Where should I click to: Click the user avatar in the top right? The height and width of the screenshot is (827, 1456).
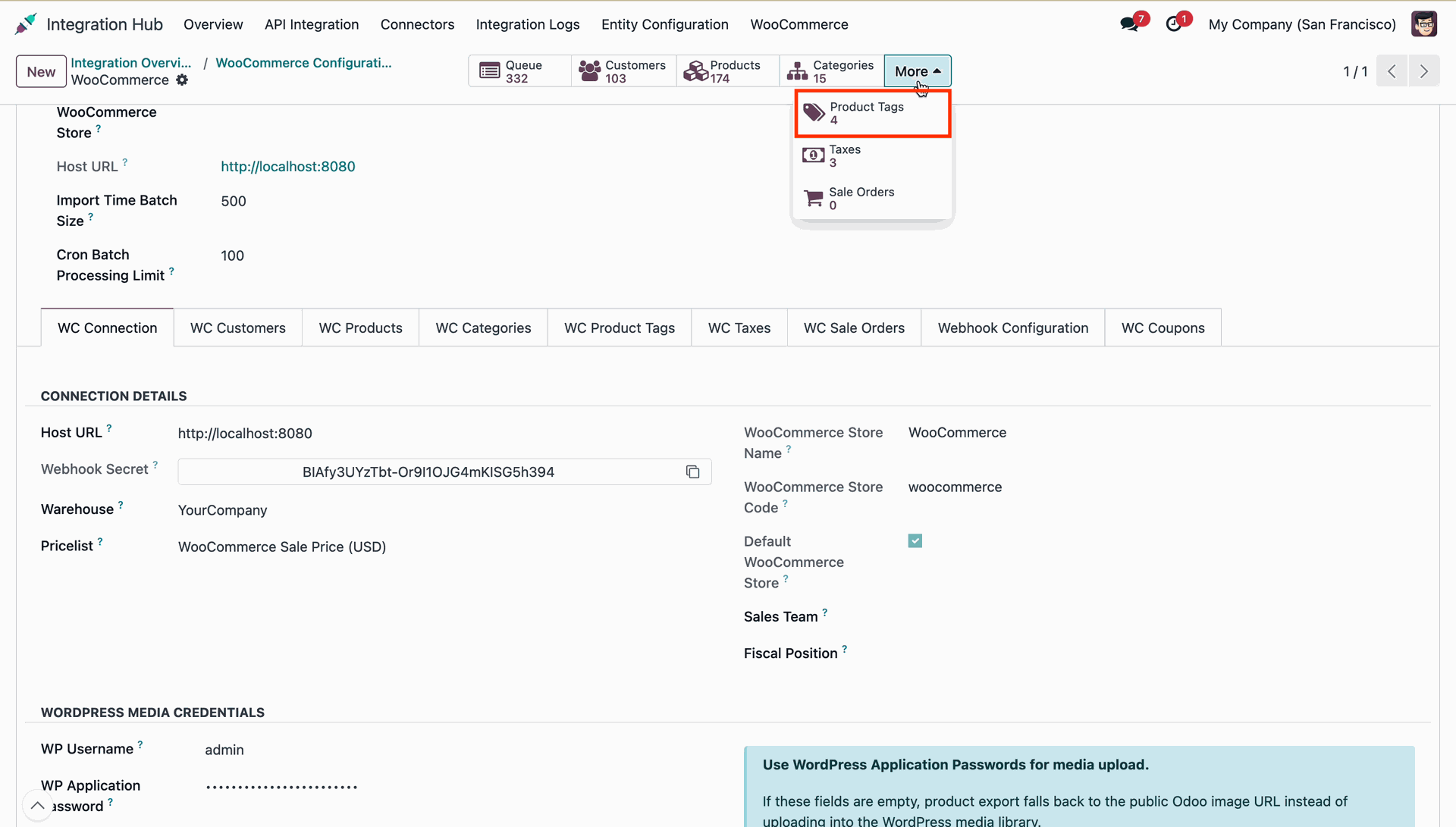1423,24
